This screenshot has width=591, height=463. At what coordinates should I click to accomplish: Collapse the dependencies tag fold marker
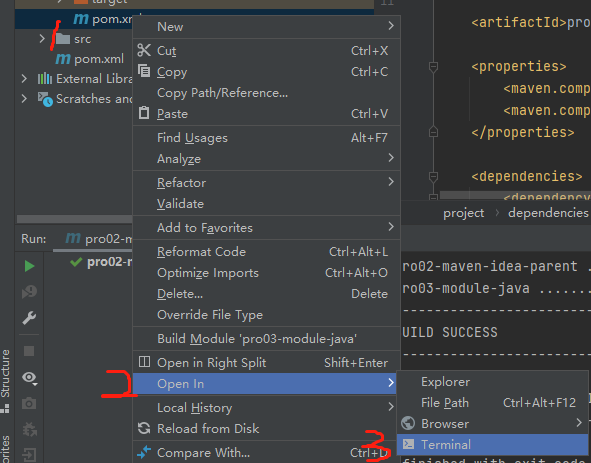click(433, 177)
